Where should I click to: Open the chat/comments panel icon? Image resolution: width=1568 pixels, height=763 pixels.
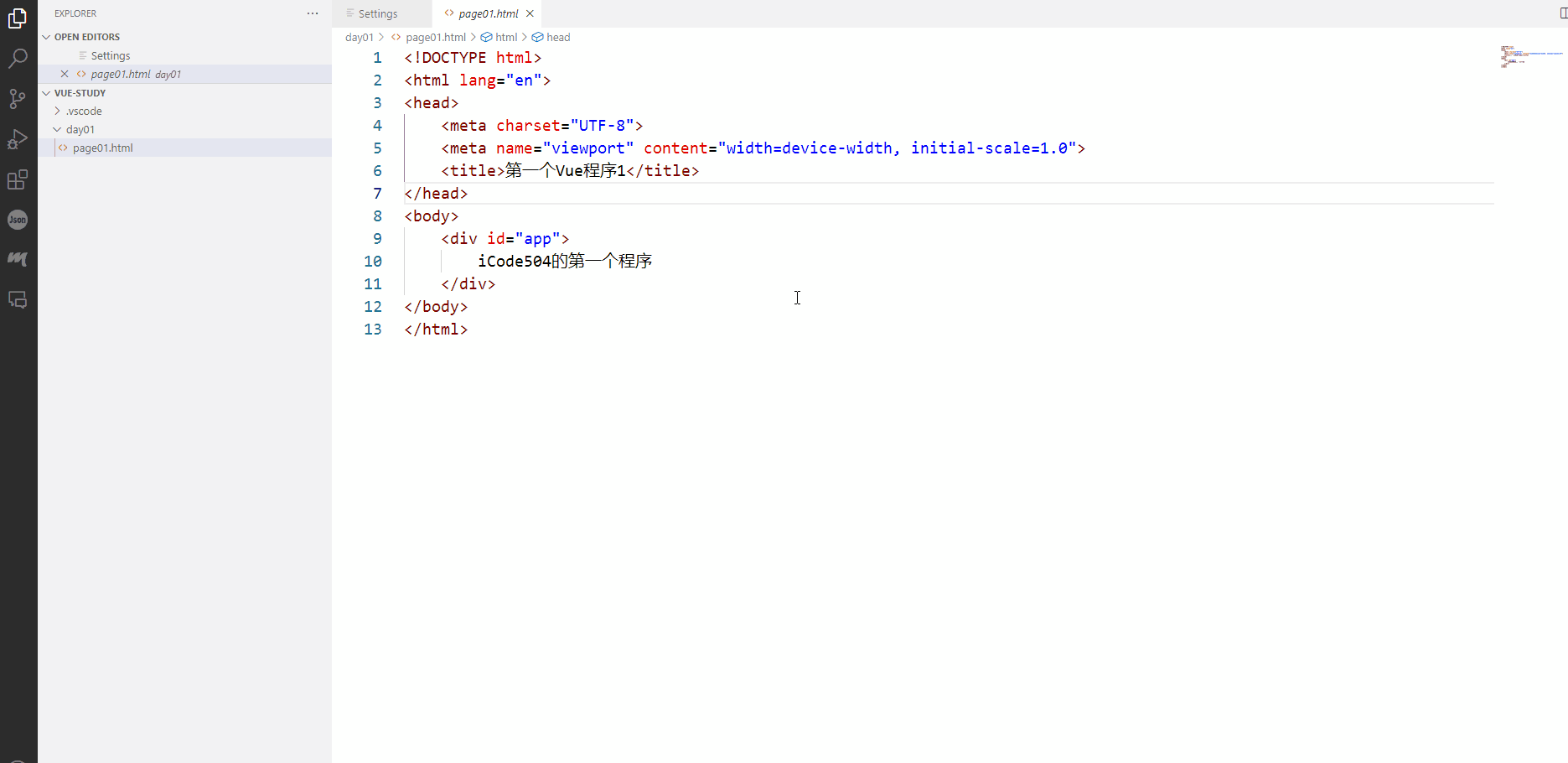tap(18, 299)
